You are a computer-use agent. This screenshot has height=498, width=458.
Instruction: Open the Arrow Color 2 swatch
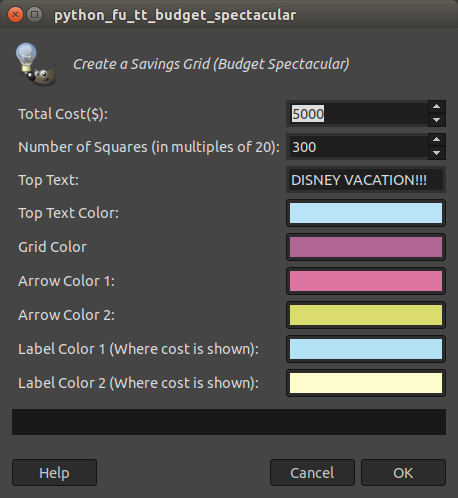[366, 315]
